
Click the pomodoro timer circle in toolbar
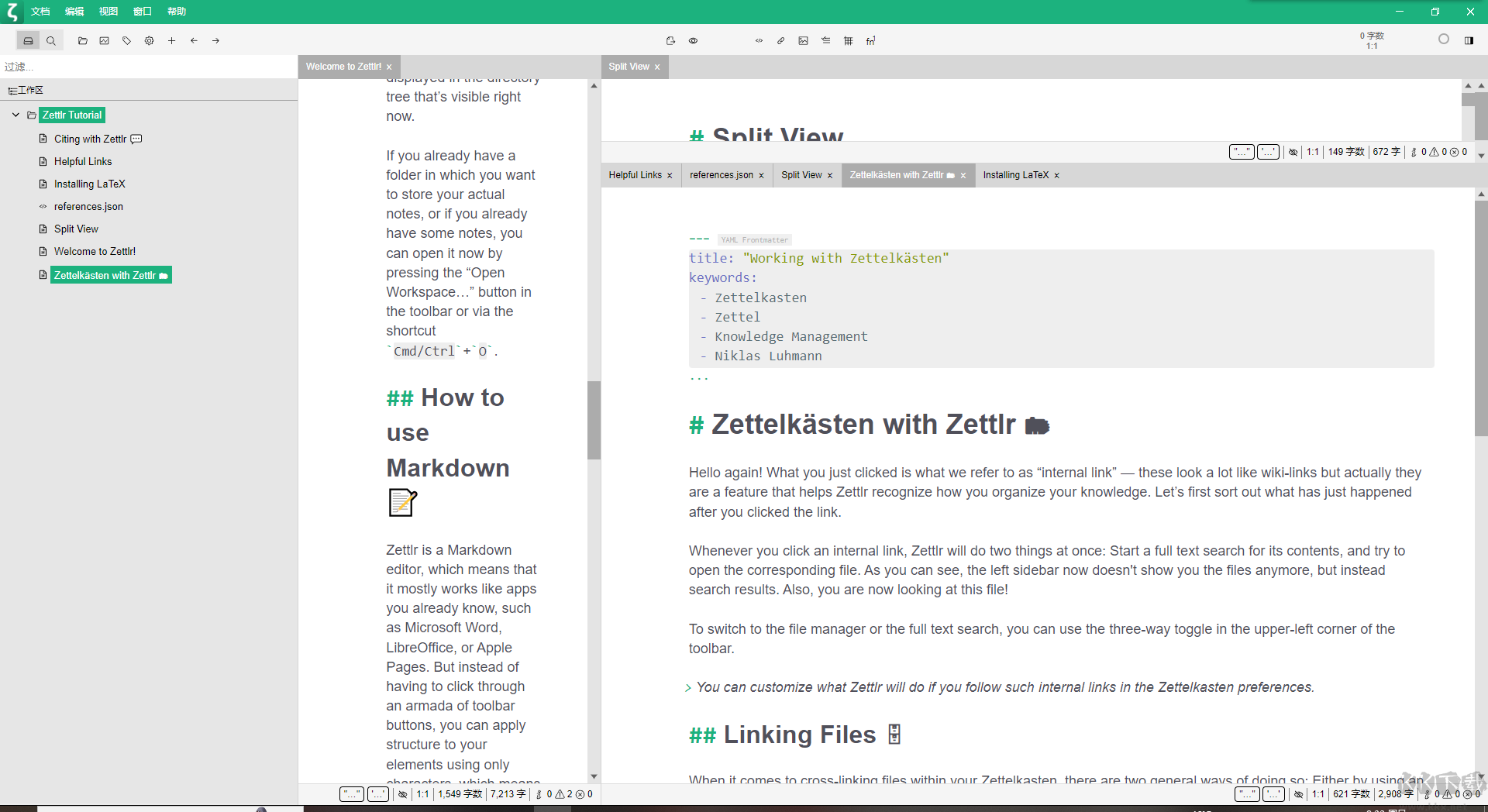pos(1444,39)
